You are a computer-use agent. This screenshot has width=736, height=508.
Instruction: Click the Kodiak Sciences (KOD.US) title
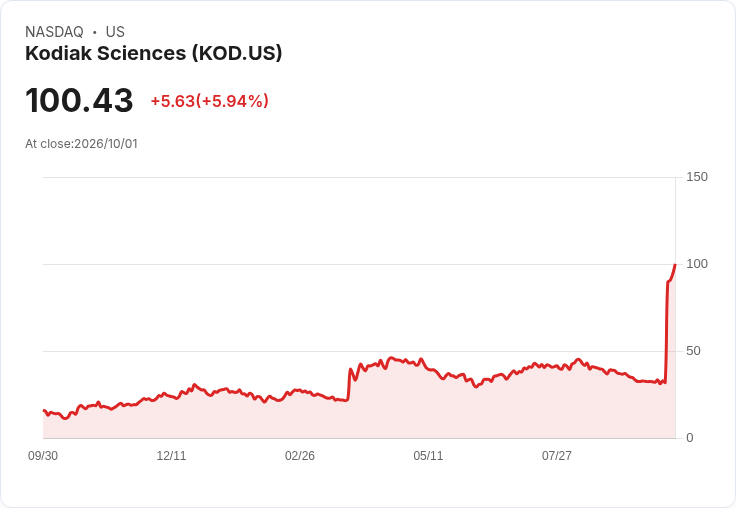pyautogui.click(x=153, y=53)
